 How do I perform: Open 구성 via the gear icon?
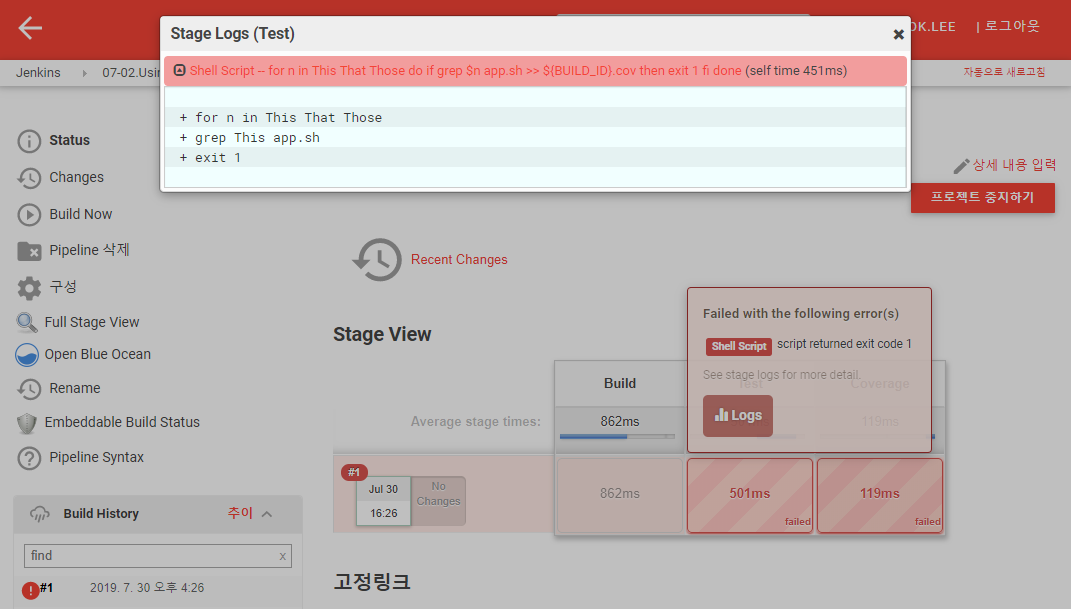pos(30,288)
